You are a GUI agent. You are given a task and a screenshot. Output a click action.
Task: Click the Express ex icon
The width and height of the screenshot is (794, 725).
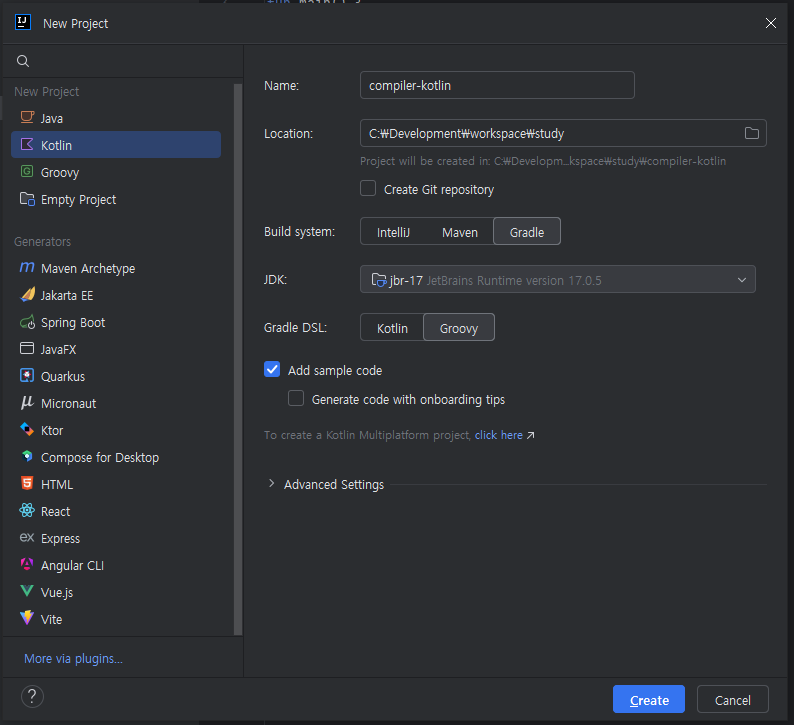[x=27, y=537]
